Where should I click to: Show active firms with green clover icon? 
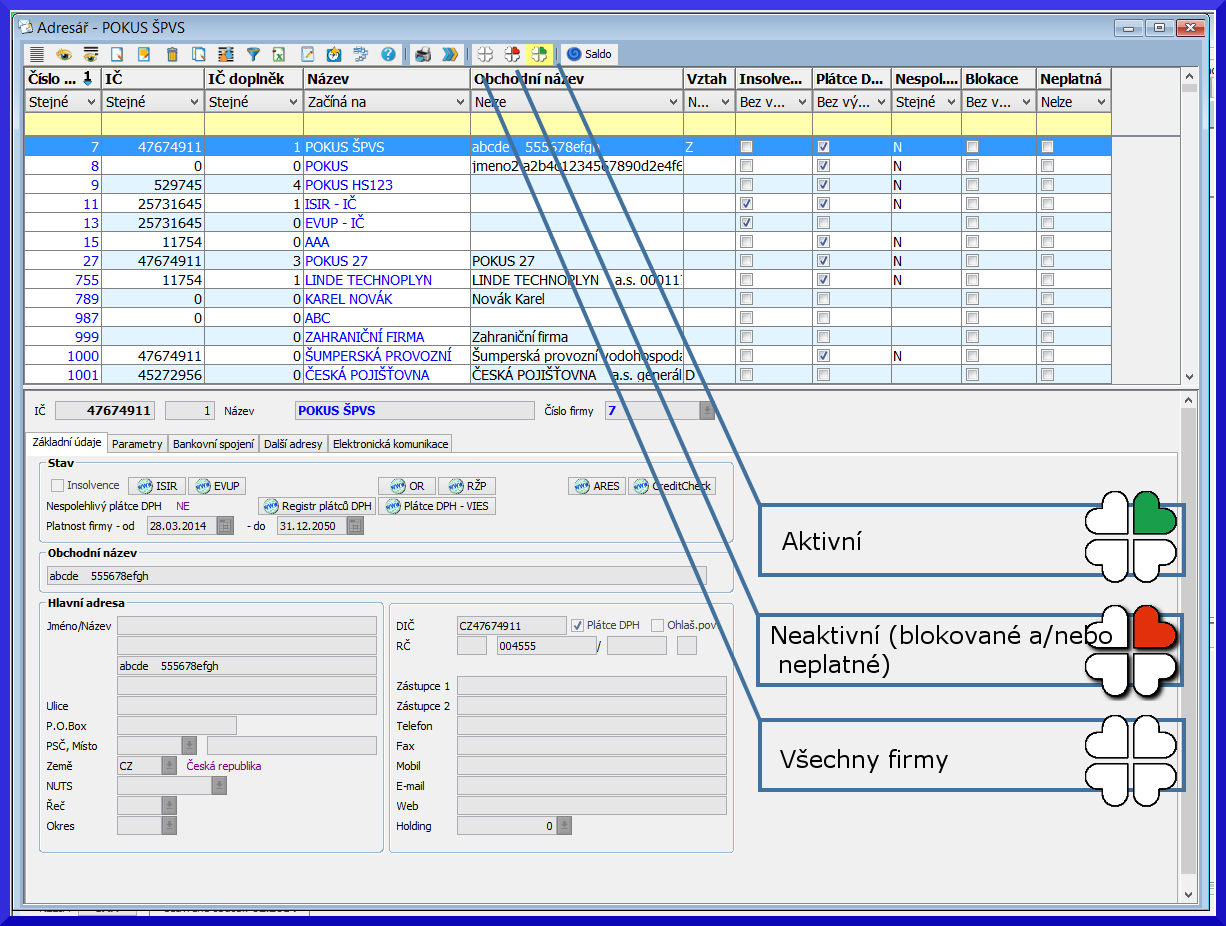[538, 54]
